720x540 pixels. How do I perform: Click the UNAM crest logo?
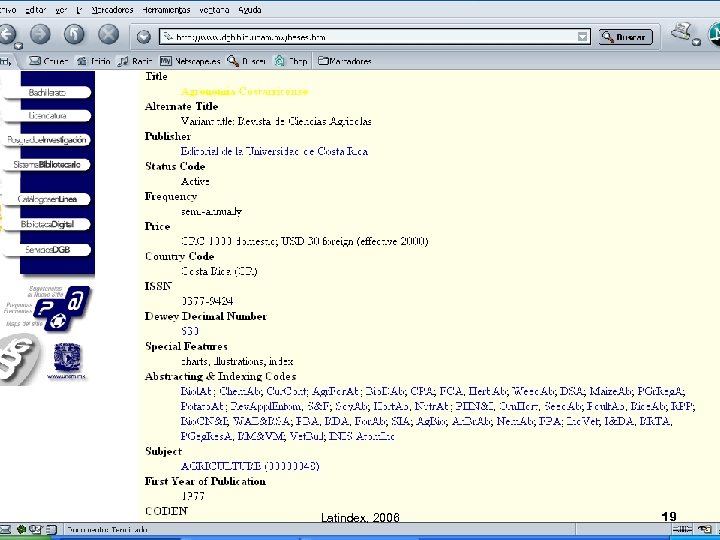click(x=67, y=357)
